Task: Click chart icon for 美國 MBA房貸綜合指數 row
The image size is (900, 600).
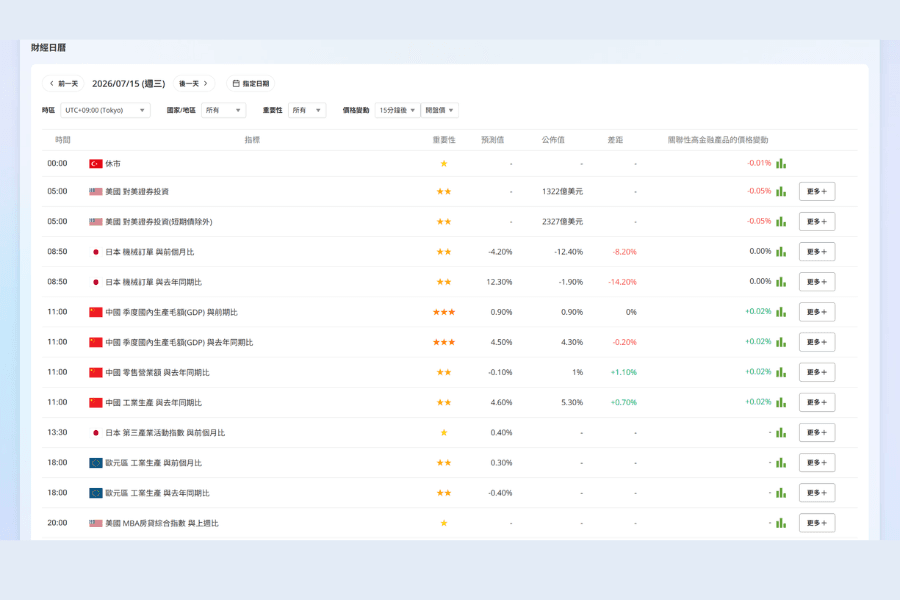Action: coord(781,523)
